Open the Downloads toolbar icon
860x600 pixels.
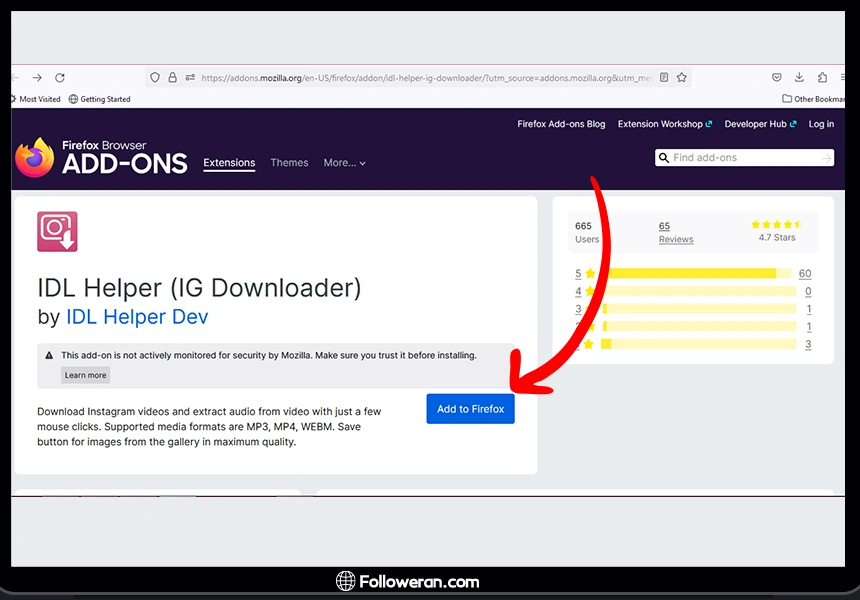coord(799,77)
